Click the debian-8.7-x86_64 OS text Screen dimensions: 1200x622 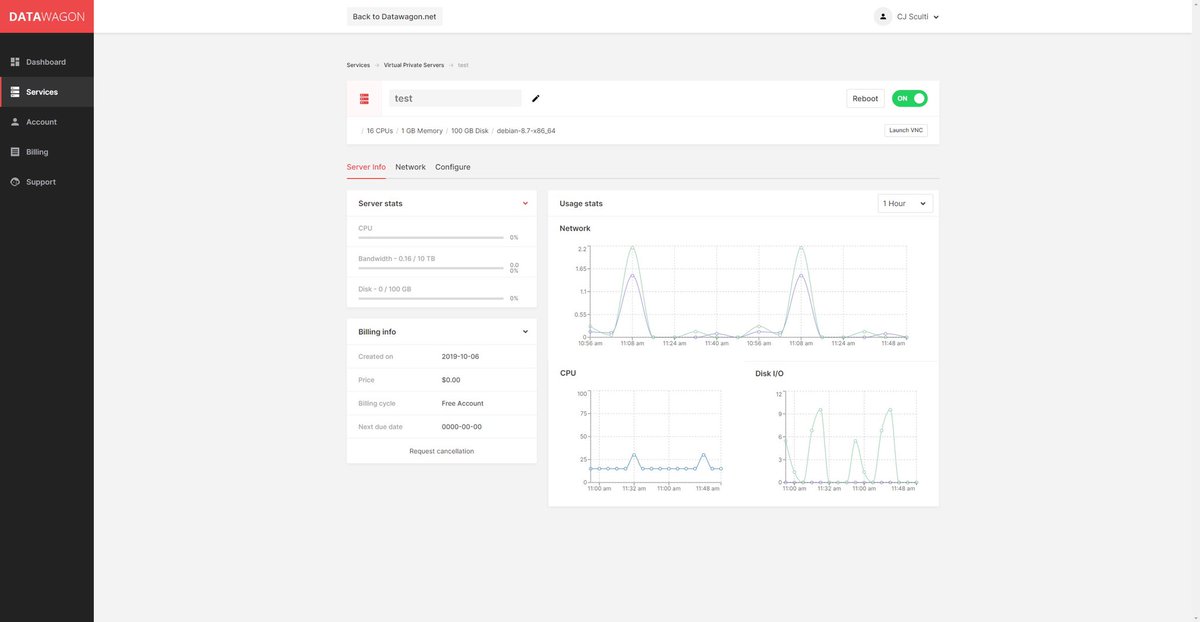coord(525,130)
